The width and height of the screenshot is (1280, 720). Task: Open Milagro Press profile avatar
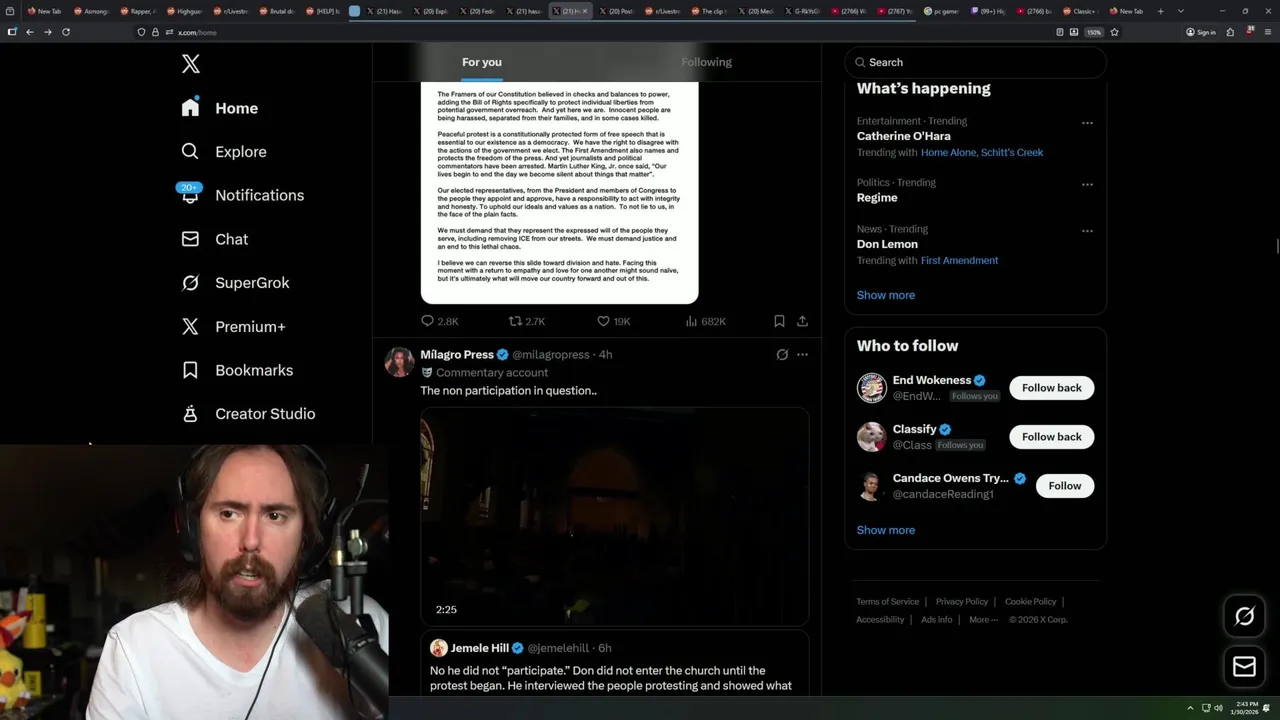coord(399,362)
